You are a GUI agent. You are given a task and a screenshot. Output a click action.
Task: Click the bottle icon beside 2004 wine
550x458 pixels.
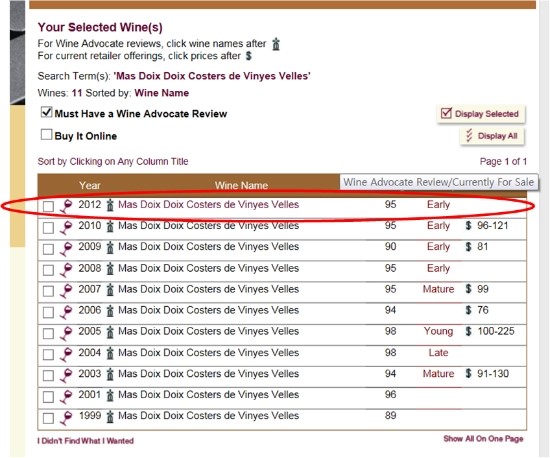pyautogui.click(x=110, y=353)
